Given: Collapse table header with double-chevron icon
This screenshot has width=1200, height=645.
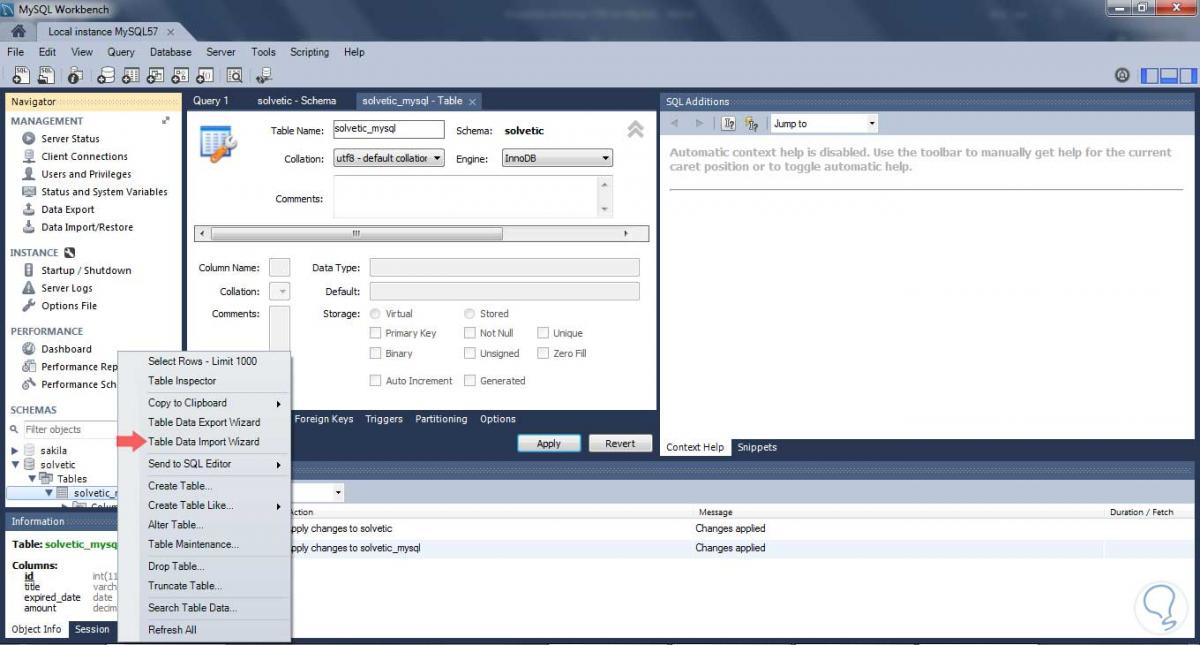Looking at the screenshot, I should 635,130.
